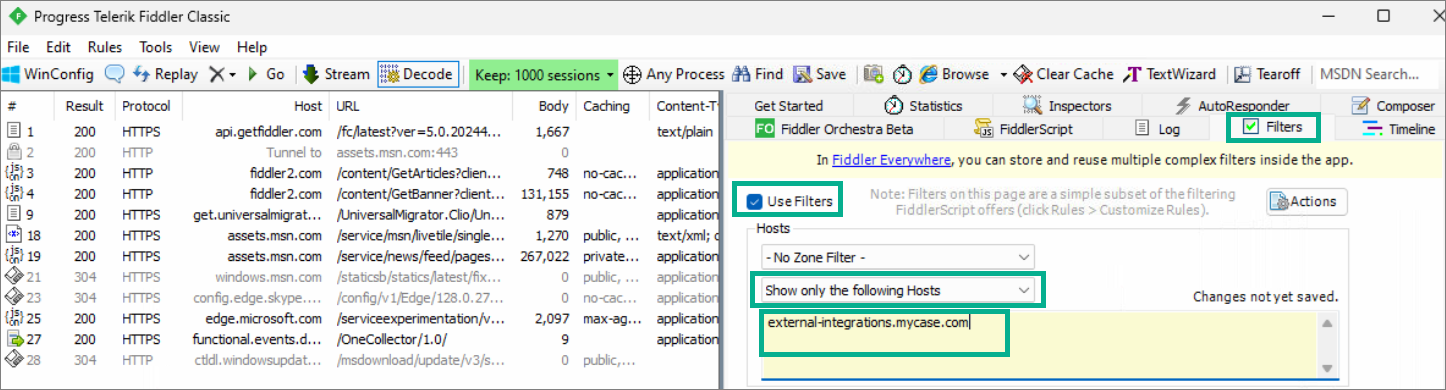Open the Timeline tab
This screenshot has width=1446, height=390.
[1399, 128]
